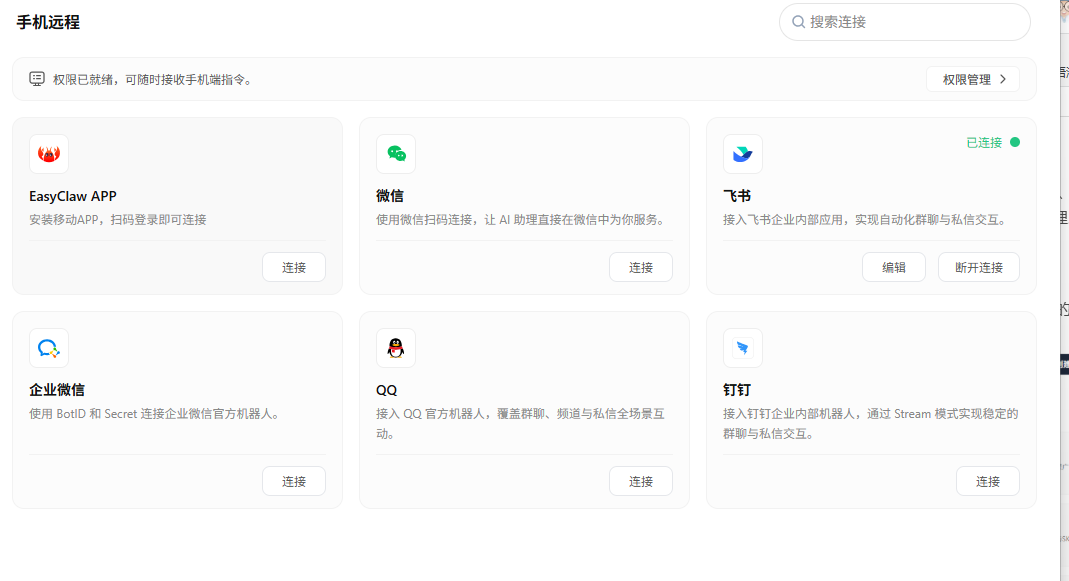Edit the 飞书 connection via 编辑
The width and height of the screenshot is (1069, 581).
point(894,267)
